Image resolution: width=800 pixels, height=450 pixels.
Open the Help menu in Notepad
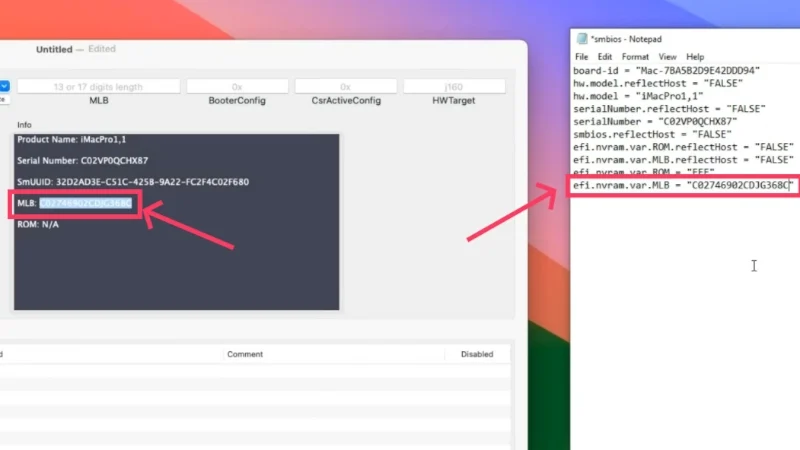(x=694, y=57)
